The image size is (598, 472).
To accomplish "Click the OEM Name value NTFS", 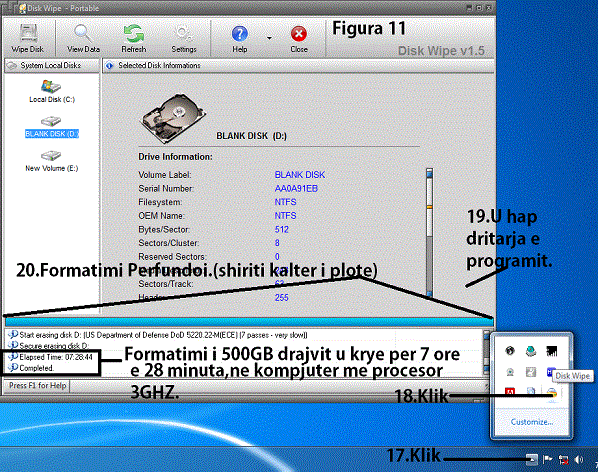I will pyautogui.click(x=285, y=216).
